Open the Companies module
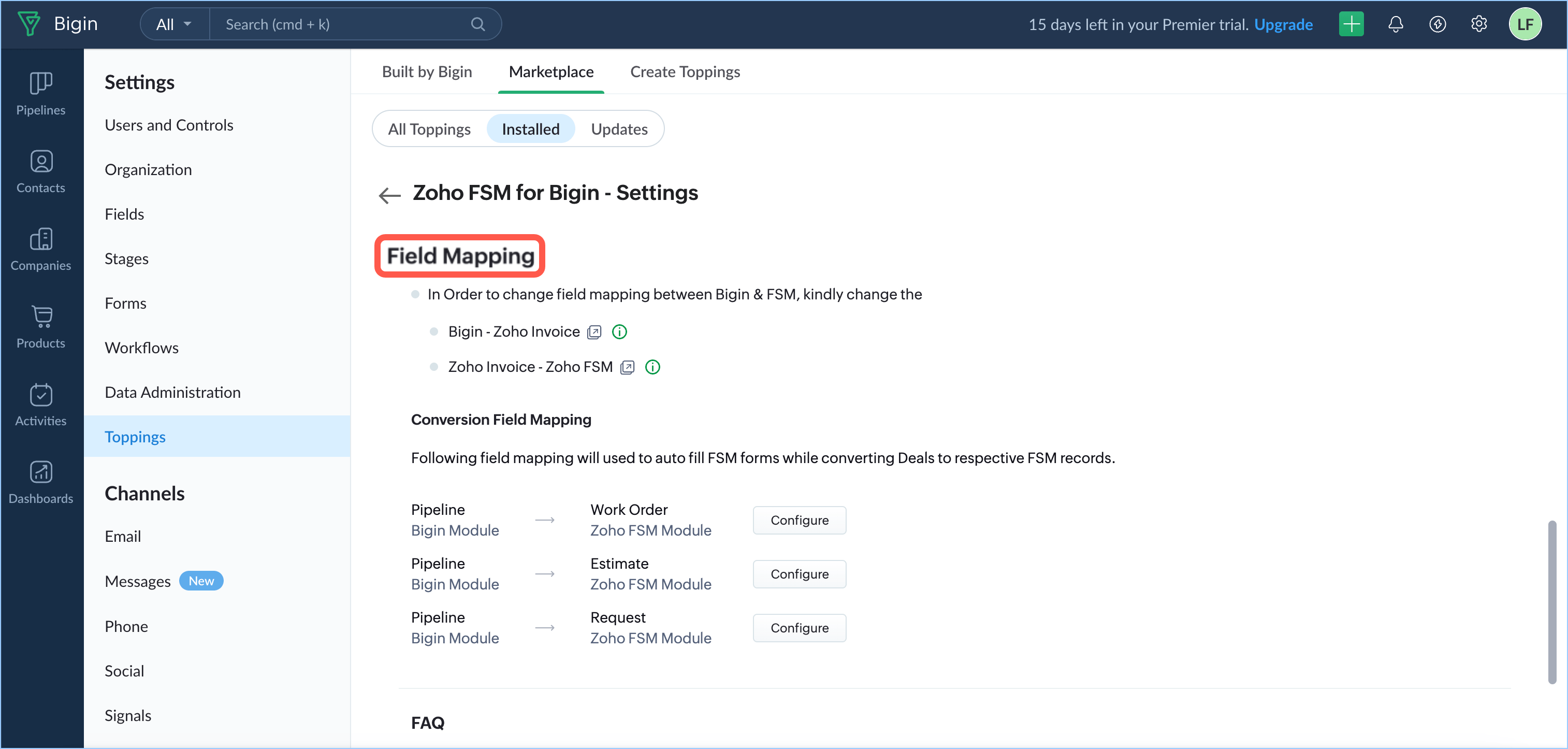The image size is (1568, 749). [41, 249]
